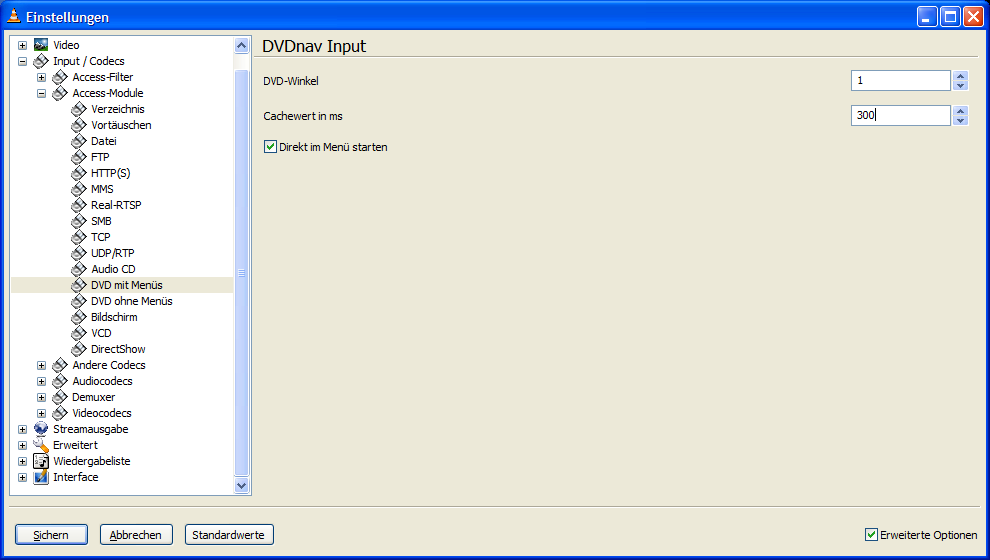This screenshot has width=990, height=560.
Task: Expand the Audiocodecs node
Action: click(42, 381)
